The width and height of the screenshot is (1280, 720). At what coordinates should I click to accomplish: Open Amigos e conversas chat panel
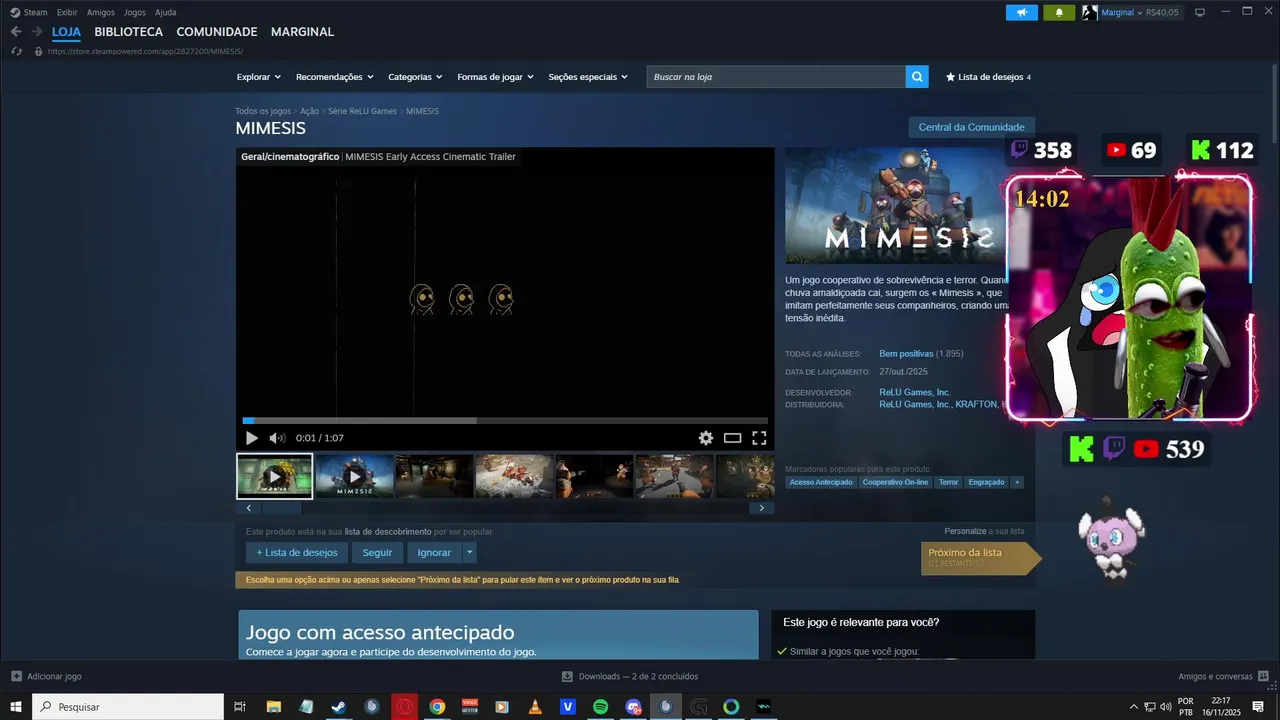(x=1222, y=676)
